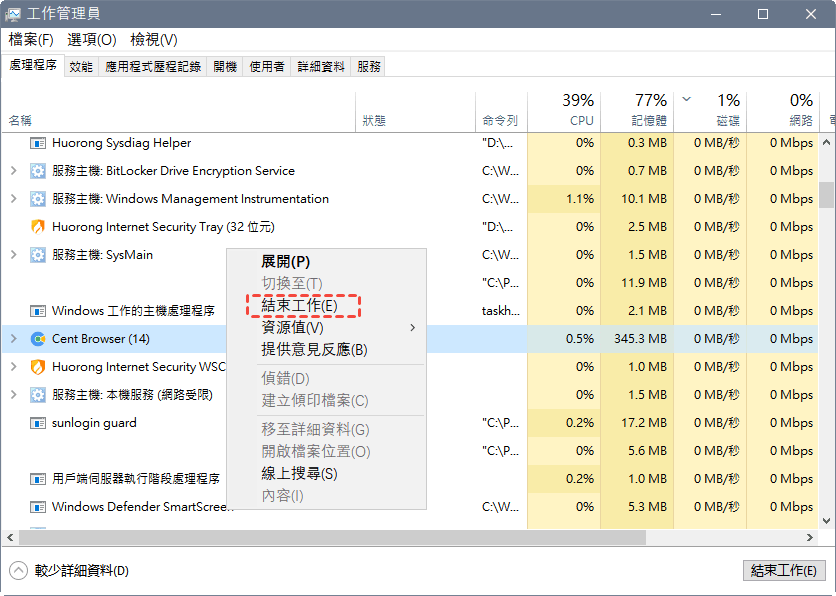Select the 345.3 MB memory cell
This screenshot has width=836, height=596.
(x=637, y=339)
